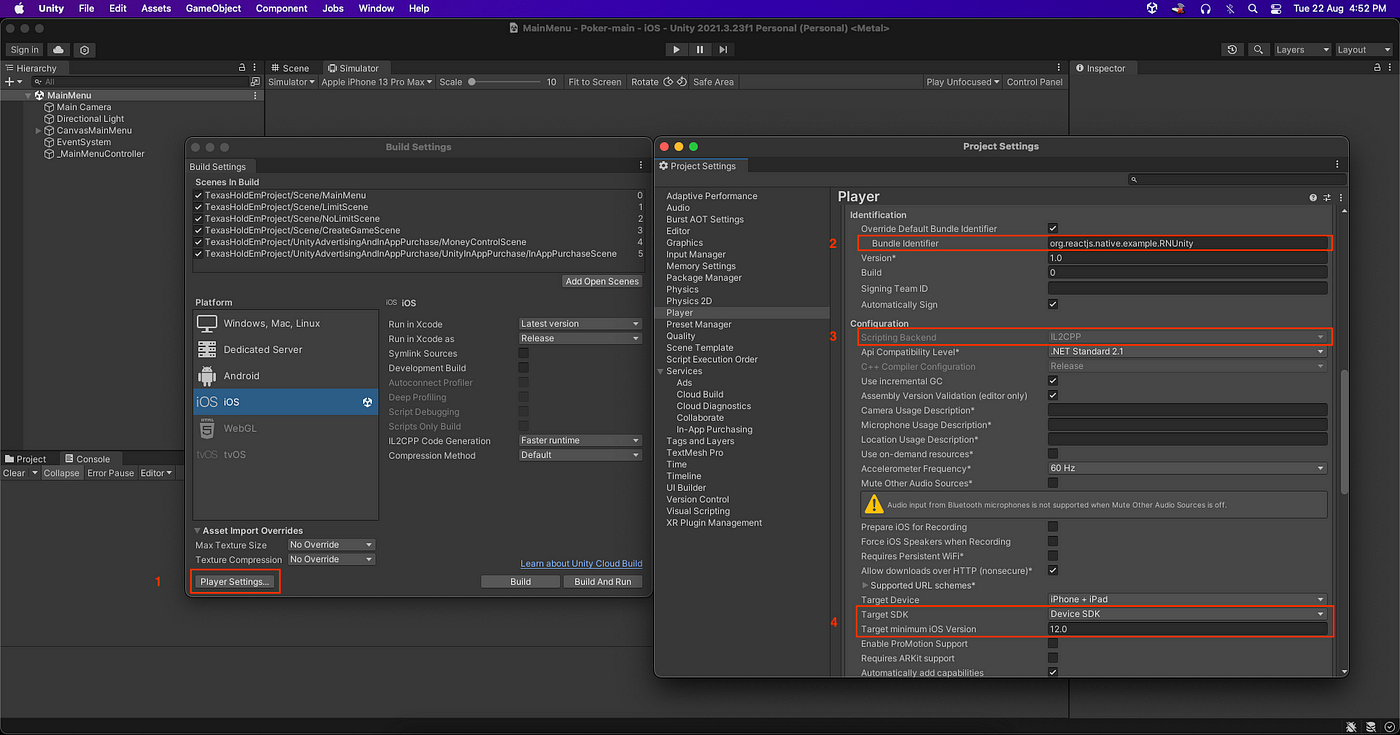Select the Android platform

pos(285,375)
